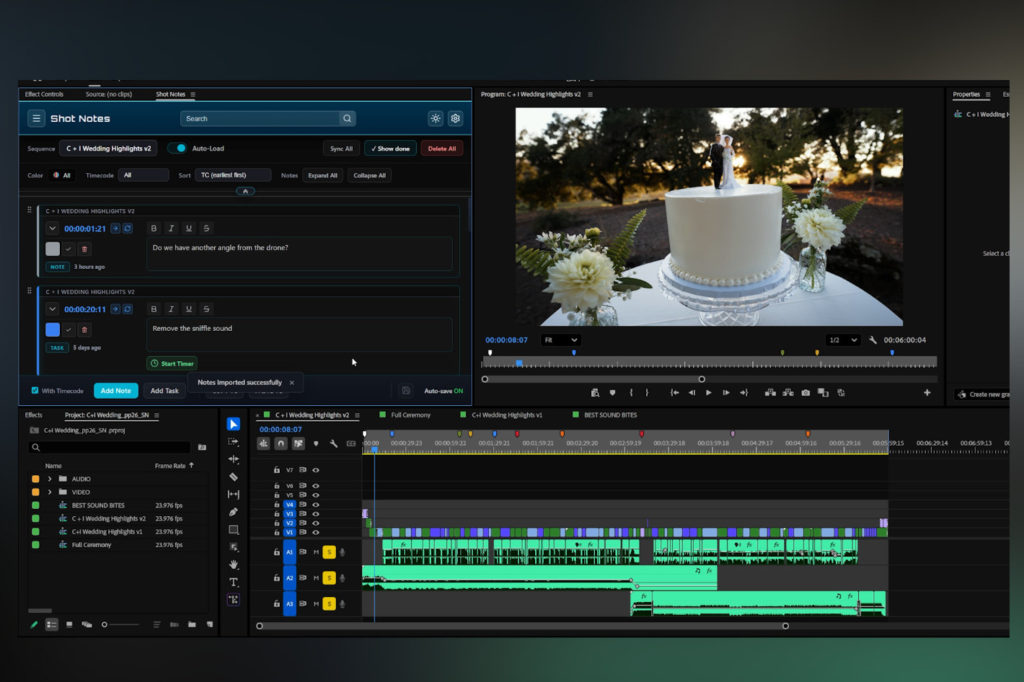Viewport: 1024px width, 682px height.
Task: Click the Add Task button
Action: pyautogui.click(x=164, y=391)
